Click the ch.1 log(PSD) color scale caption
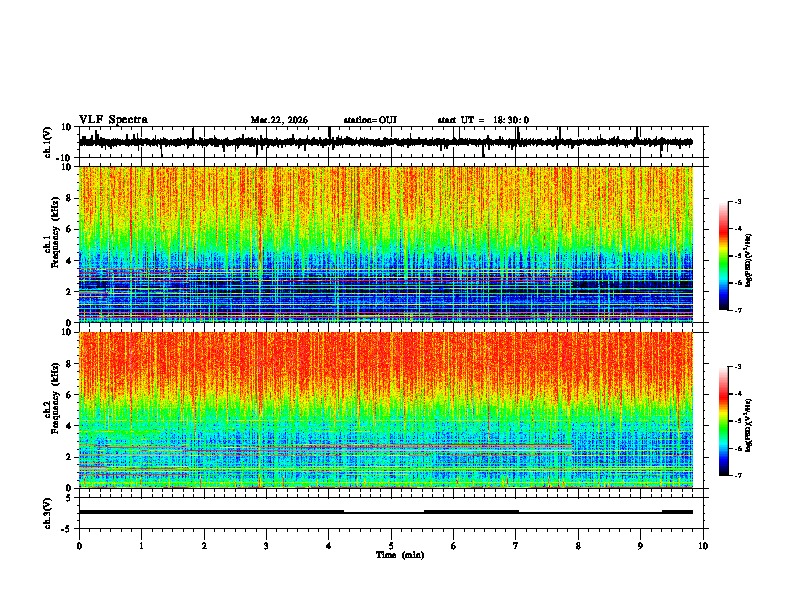This screenshot has height=612, width=792. tap(749, 261)
